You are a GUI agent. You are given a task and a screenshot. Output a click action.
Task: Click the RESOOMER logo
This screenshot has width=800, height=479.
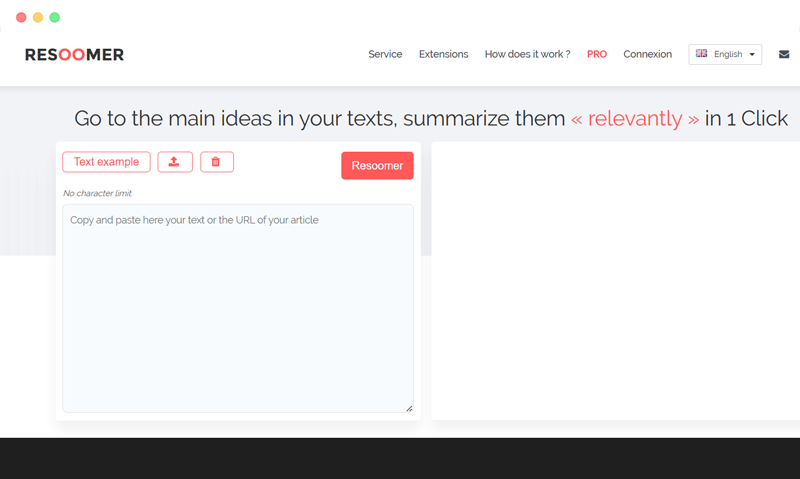(75, 54)
